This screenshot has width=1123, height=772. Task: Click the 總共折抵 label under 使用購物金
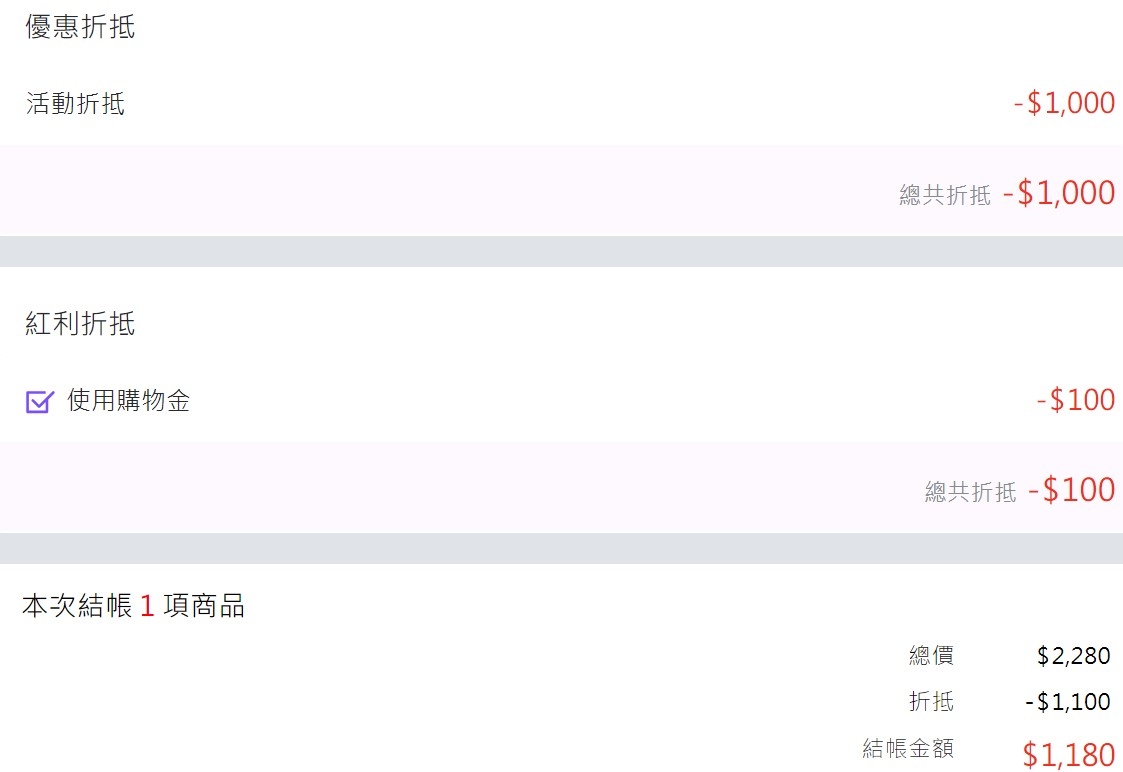pos(970,492)
